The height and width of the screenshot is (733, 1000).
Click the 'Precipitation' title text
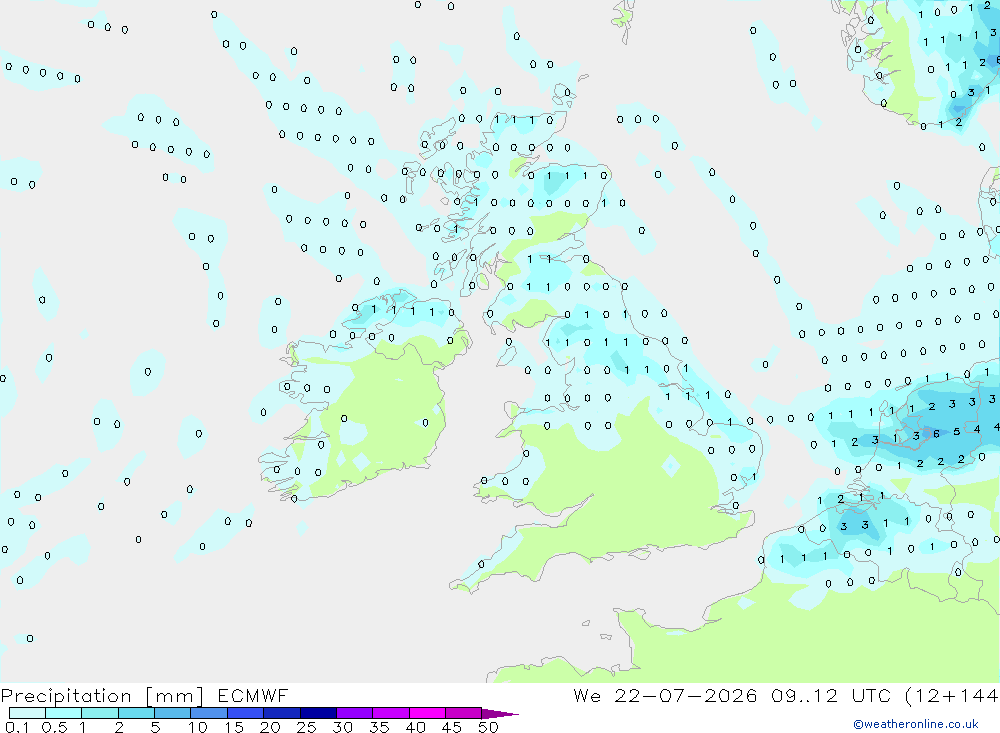click(66, 696)
